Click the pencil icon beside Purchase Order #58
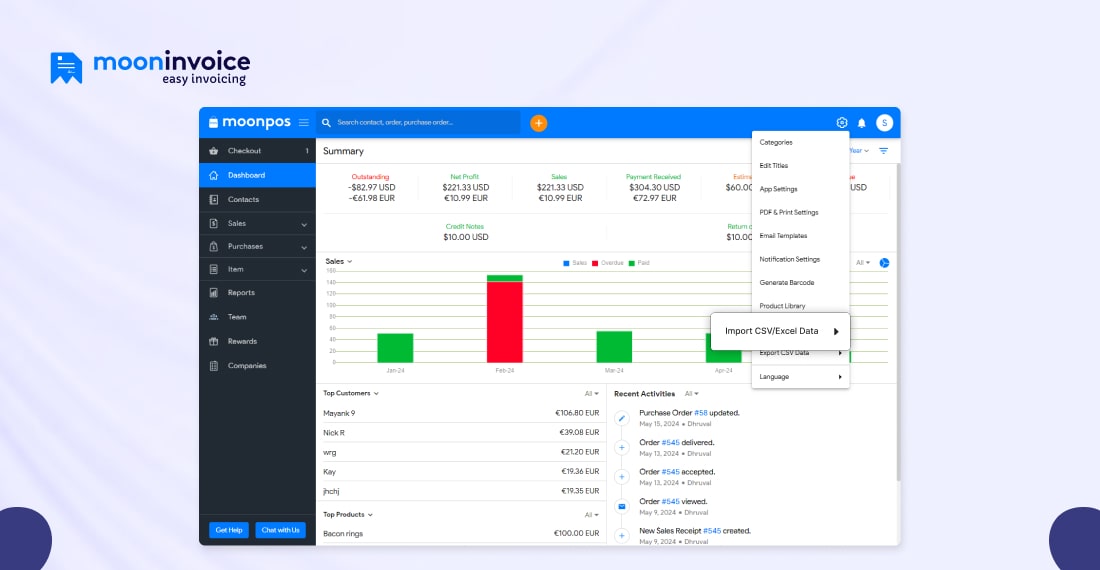 point(622,419)
